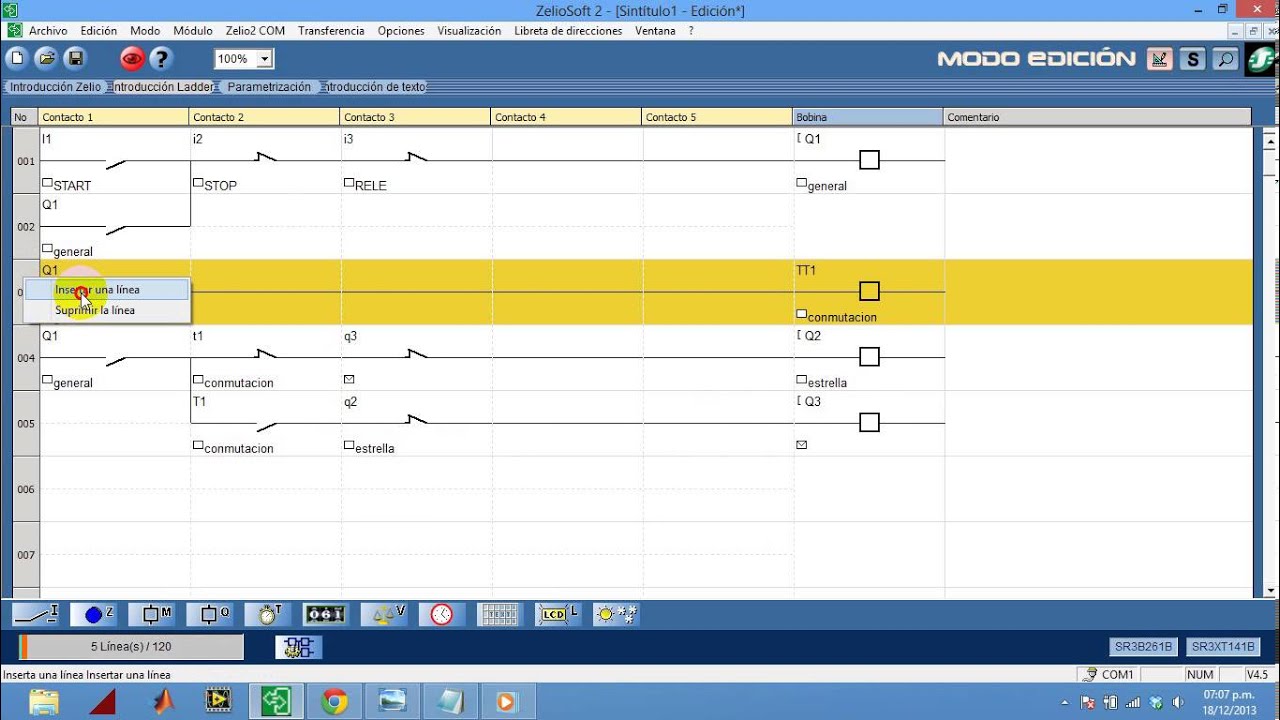Screen dimensions: 1280x720
Task: Click the comment box for TT1 conmutacion coil
Action: coord(801,314)
